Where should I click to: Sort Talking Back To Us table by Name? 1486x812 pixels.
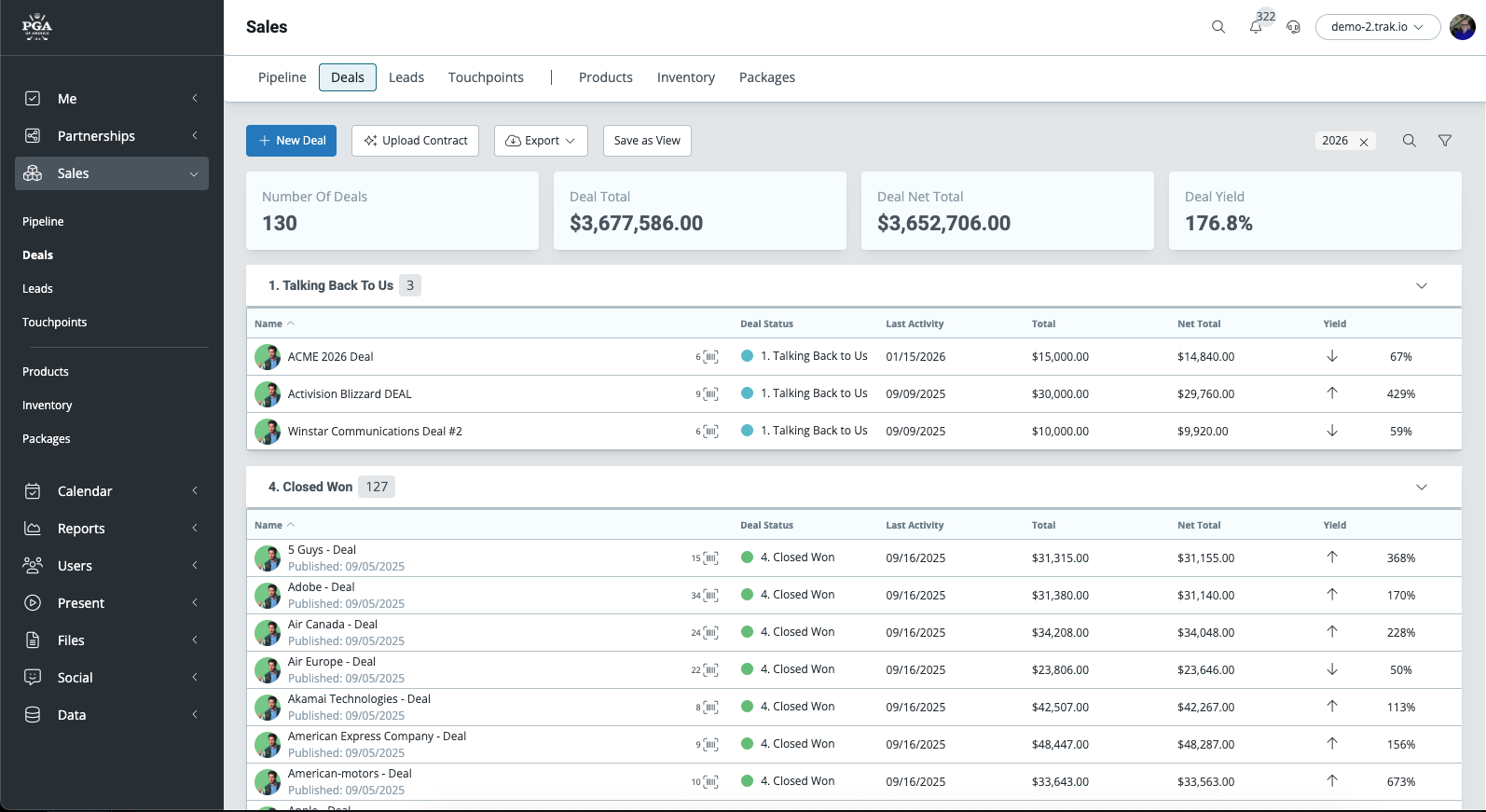[274, 323]
